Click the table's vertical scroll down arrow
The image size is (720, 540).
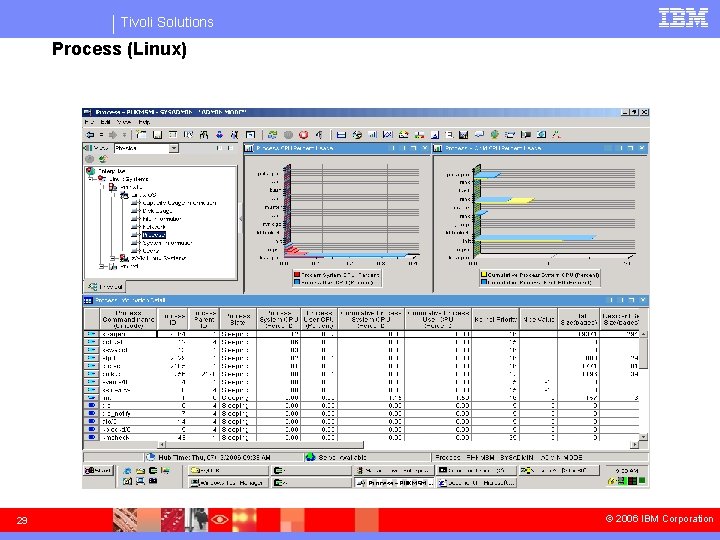coord(644,437)
